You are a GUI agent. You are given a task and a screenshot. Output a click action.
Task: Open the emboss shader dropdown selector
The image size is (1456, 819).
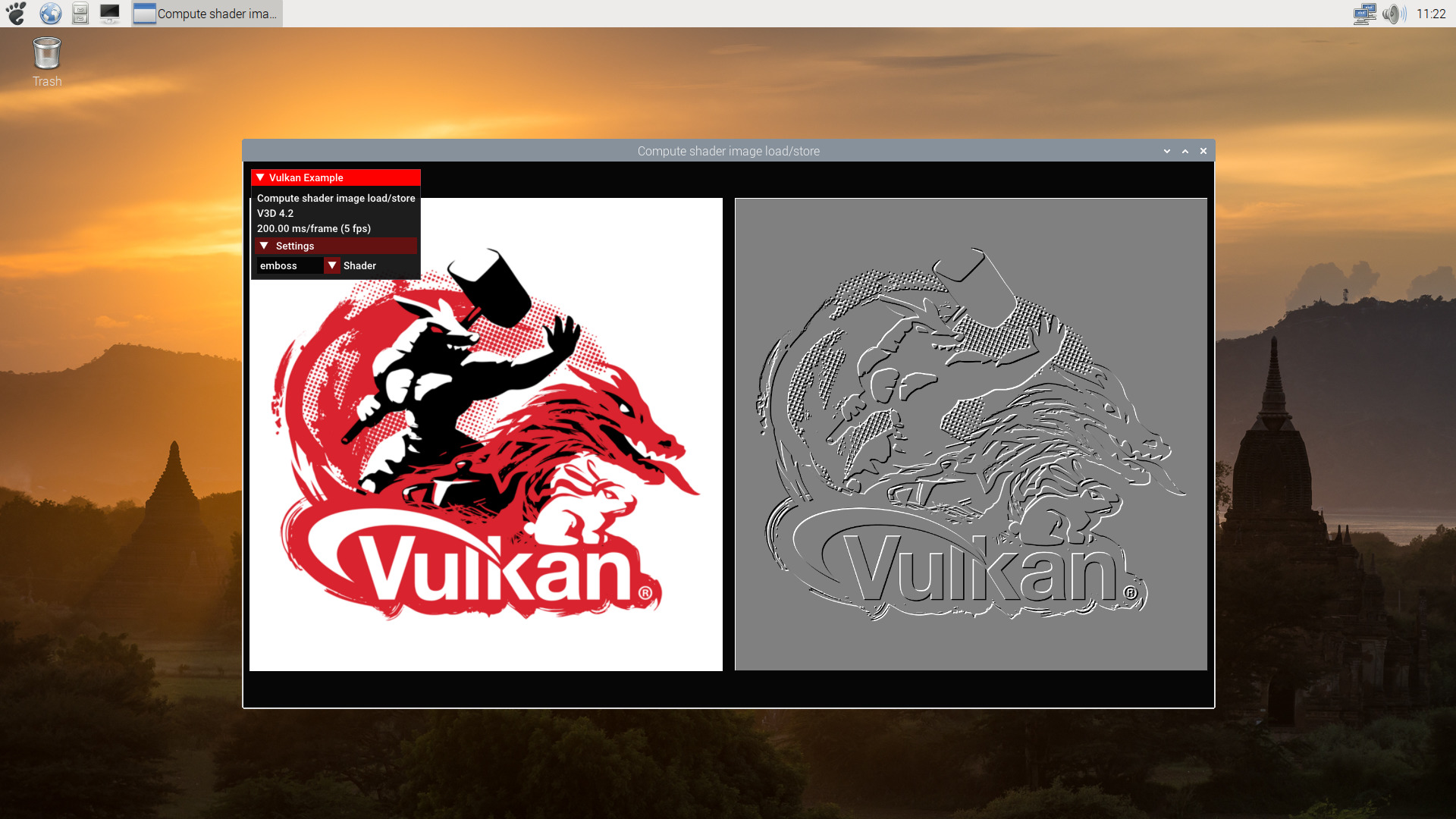pyautogui.click(x=331, y=265)
